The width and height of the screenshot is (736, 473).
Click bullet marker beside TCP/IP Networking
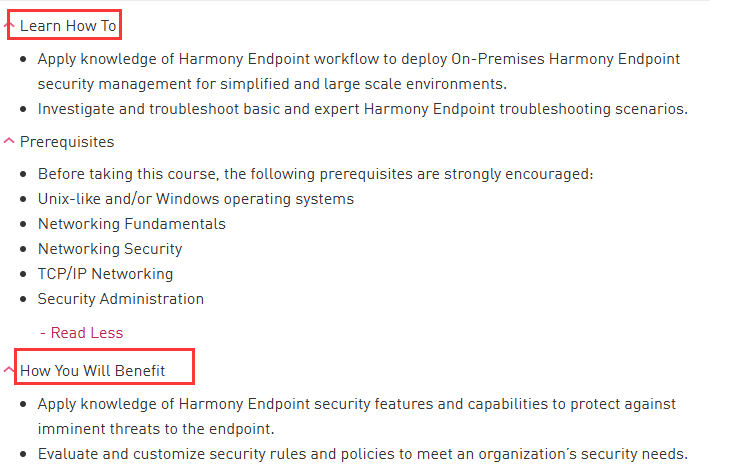(x=23, y=274)
